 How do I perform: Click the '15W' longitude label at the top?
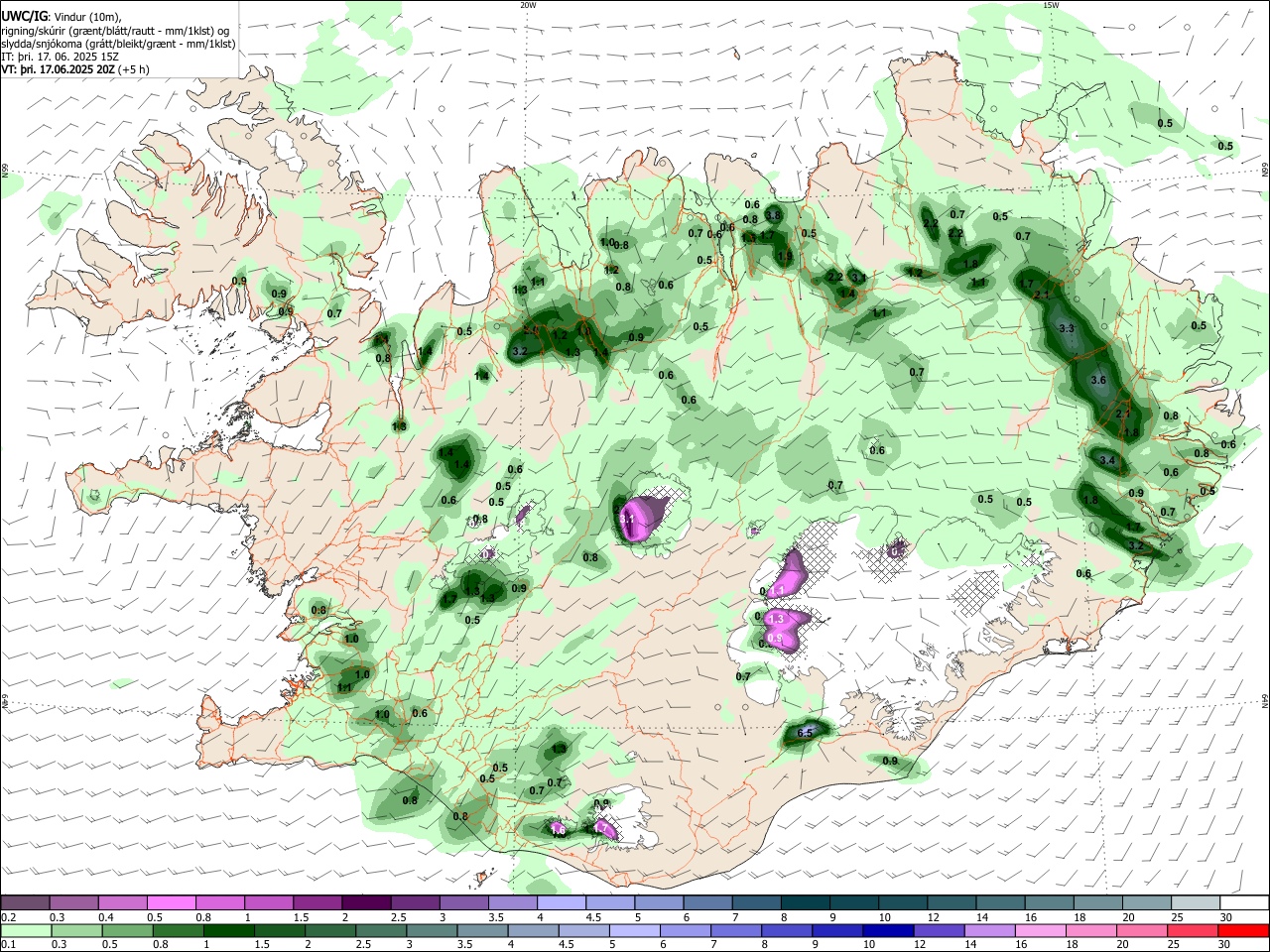point(1051,5)
